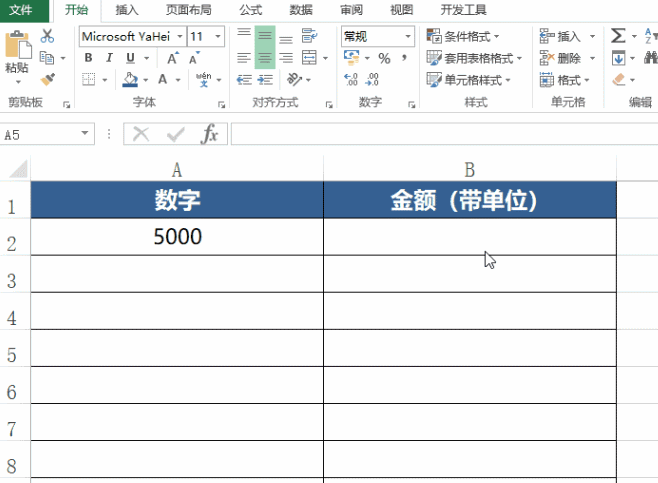Open 条件格式 conditional formatting menu

463,36
